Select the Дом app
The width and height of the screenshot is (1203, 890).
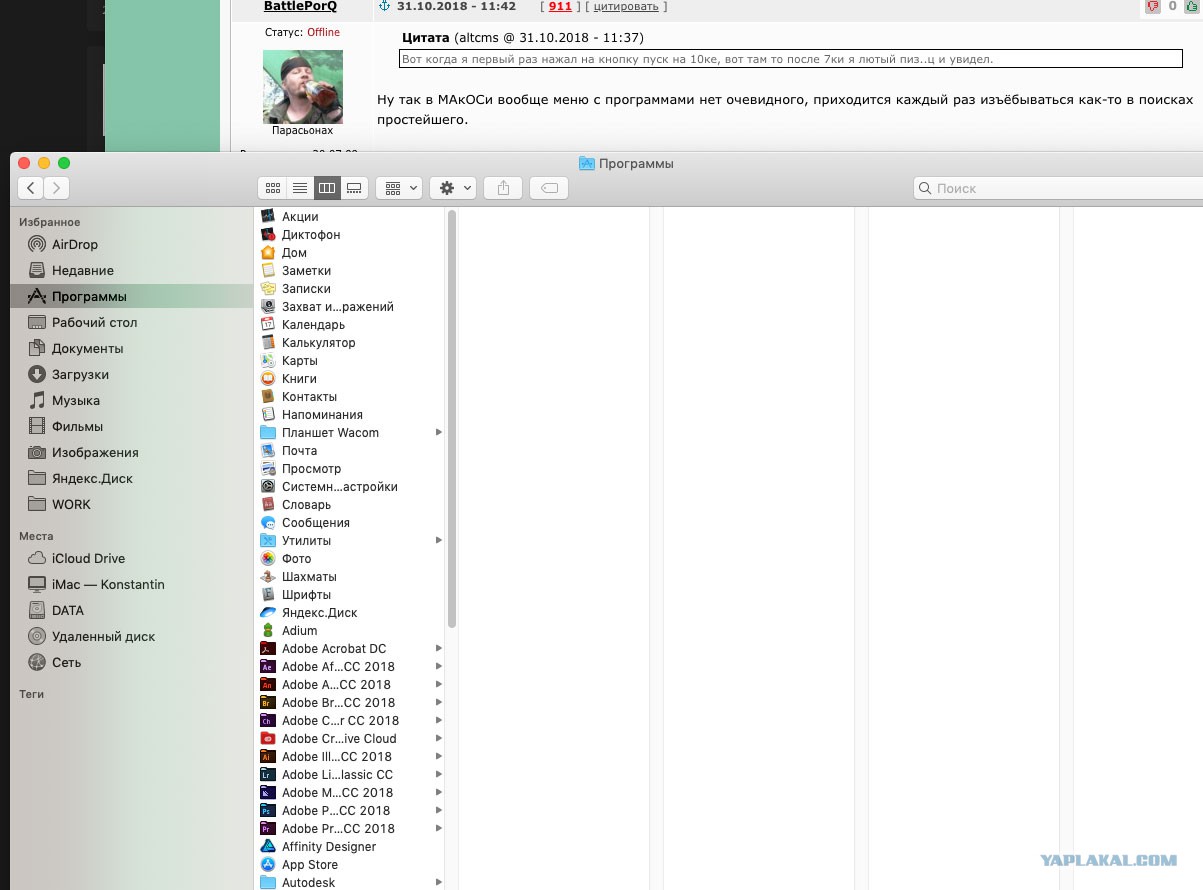point(350,252)
